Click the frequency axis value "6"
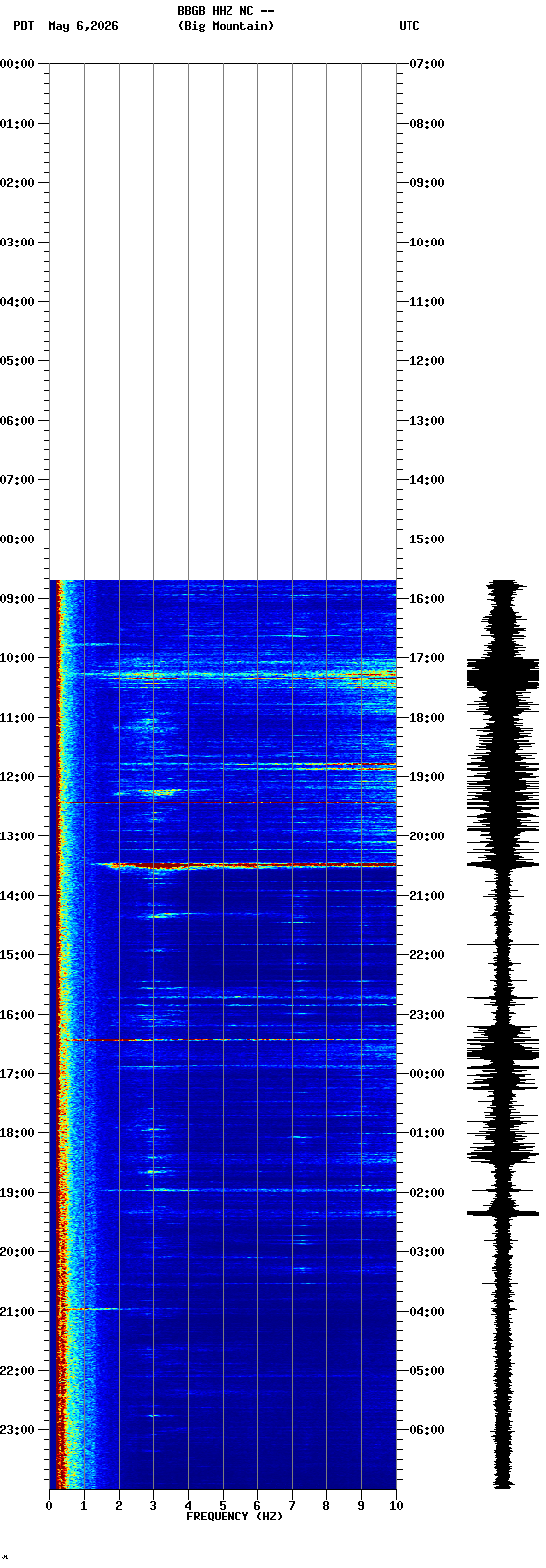 [257, 1506]
